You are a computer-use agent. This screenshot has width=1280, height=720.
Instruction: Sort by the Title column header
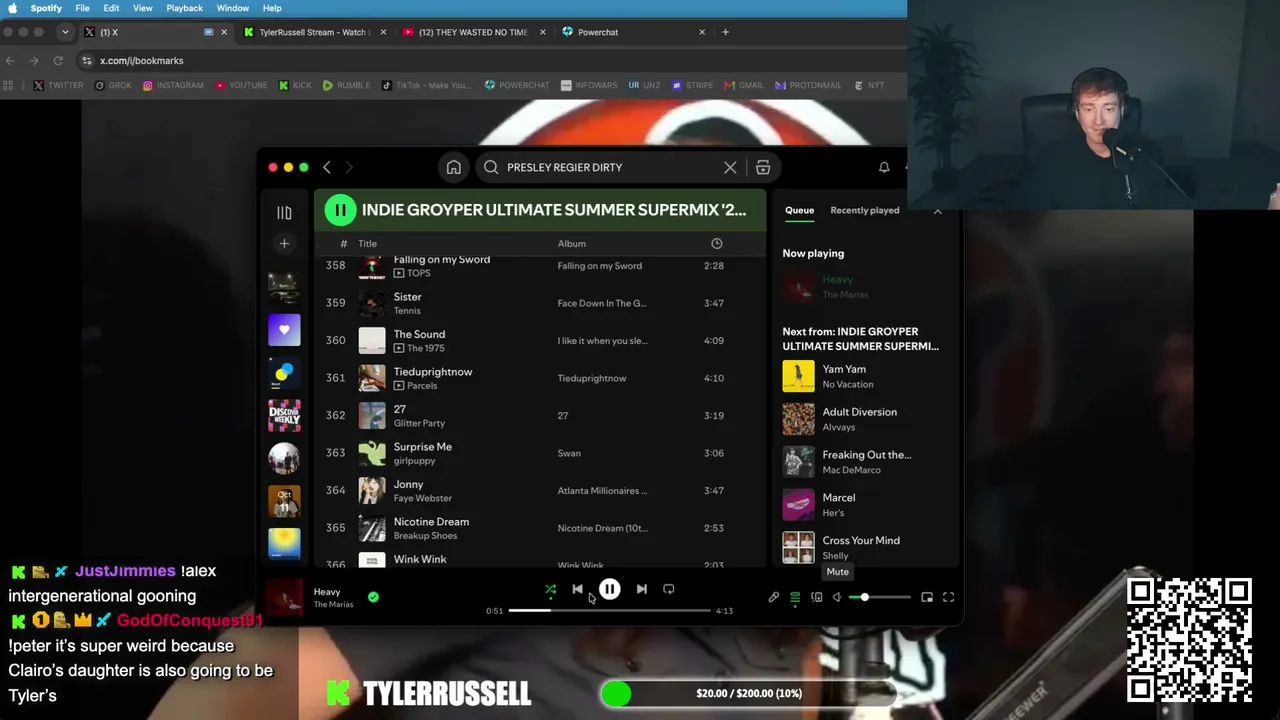[368, 244]
